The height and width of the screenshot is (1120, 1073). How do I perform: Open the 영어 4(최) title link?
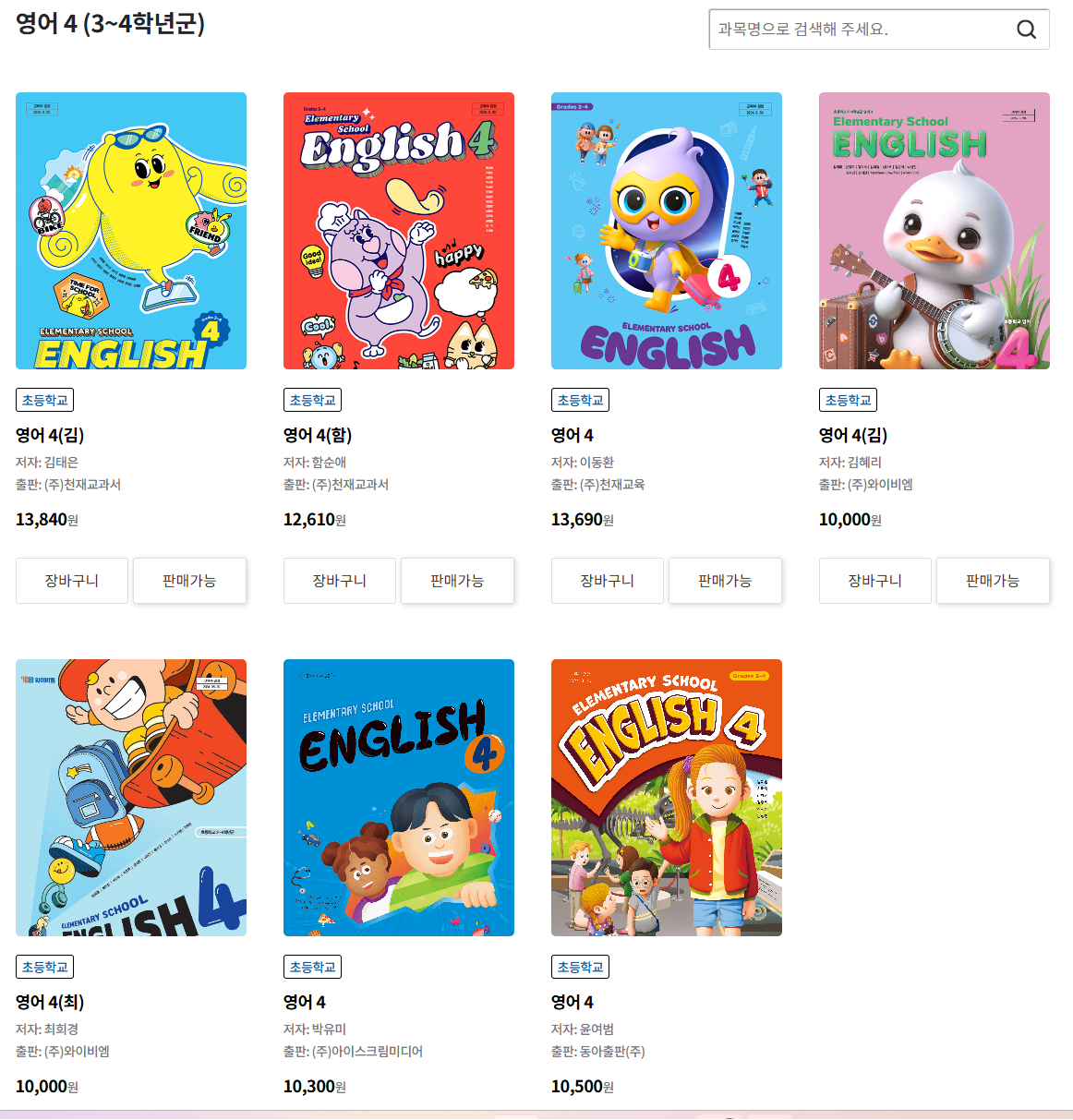(x=50, y=1002)
